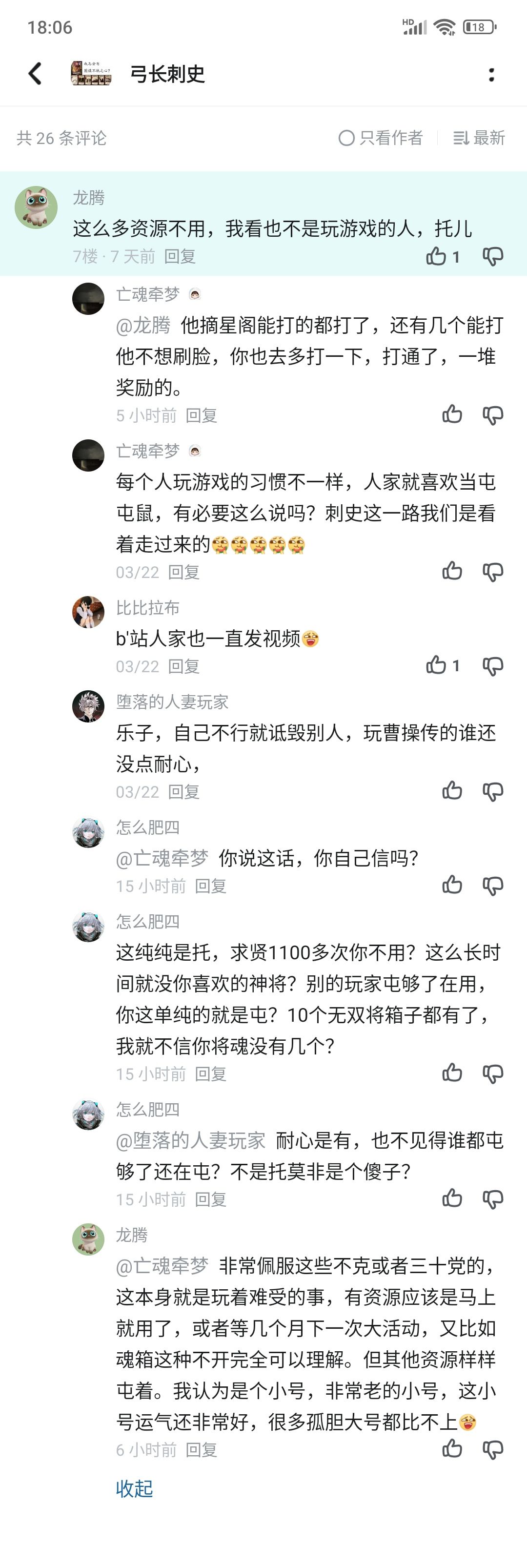This screenshot has width=527, height=1568.
Task: Dislike 堕落的人妻玩家's comment
Action: [492, 791]
